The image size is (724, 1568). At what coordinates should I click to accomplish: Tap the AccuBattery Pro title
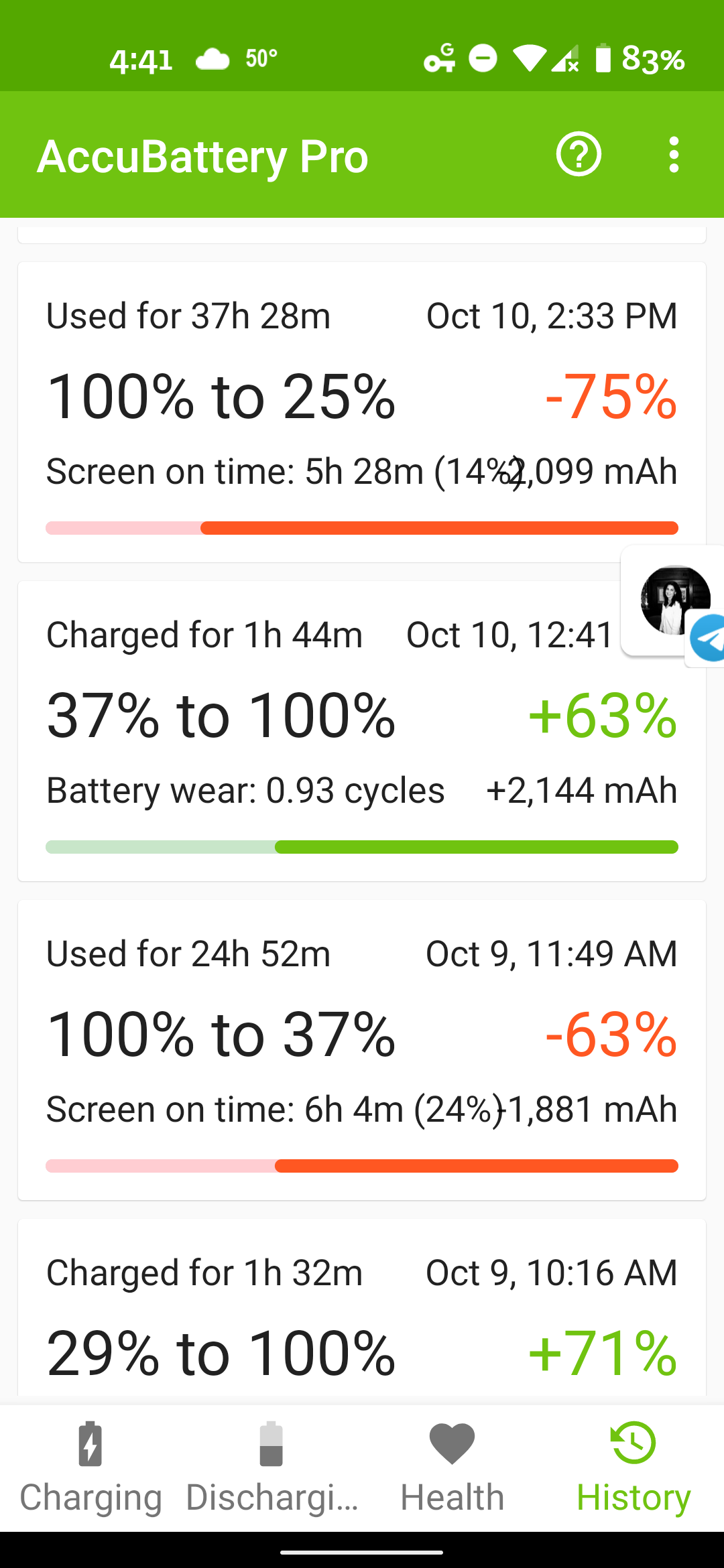[202, 156]
